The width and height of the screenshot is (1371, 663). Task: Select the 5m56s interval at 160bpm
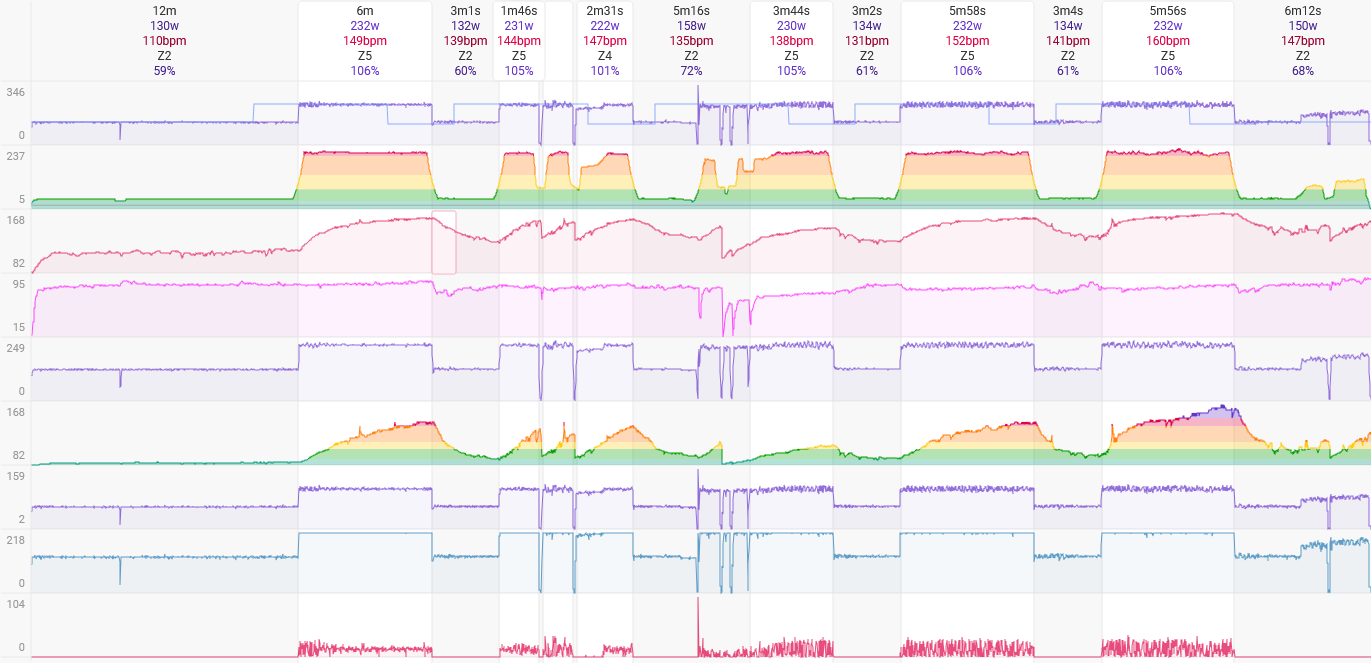1168,41
